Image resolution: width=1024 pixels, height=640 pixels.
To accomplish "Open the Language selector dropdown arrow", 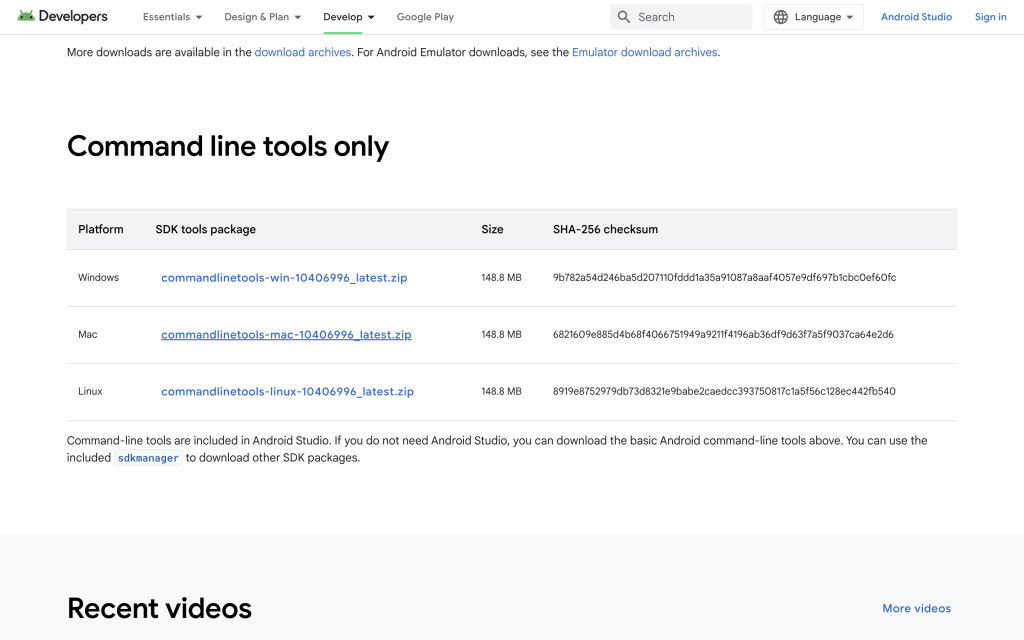I will pyautogui.click(x=850, y=17).
